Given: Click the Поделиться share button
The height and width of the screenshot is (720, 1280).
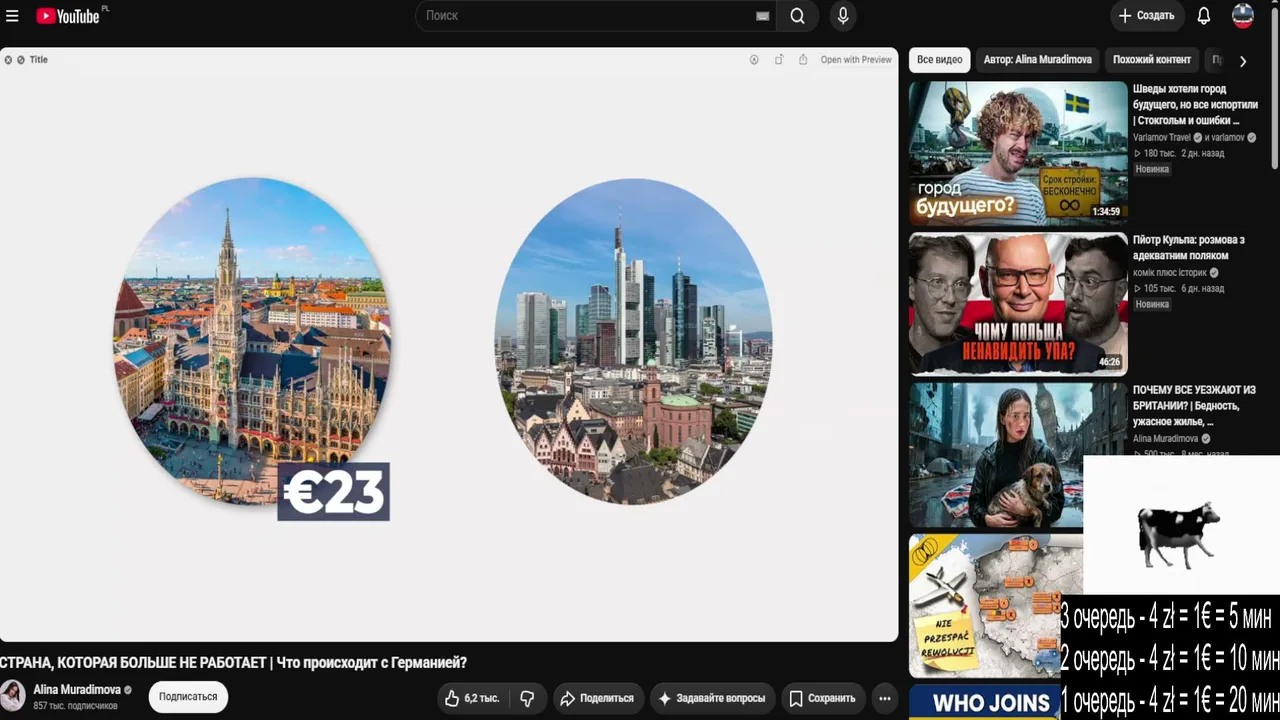Looking at the screenshot, I should 597,698.
